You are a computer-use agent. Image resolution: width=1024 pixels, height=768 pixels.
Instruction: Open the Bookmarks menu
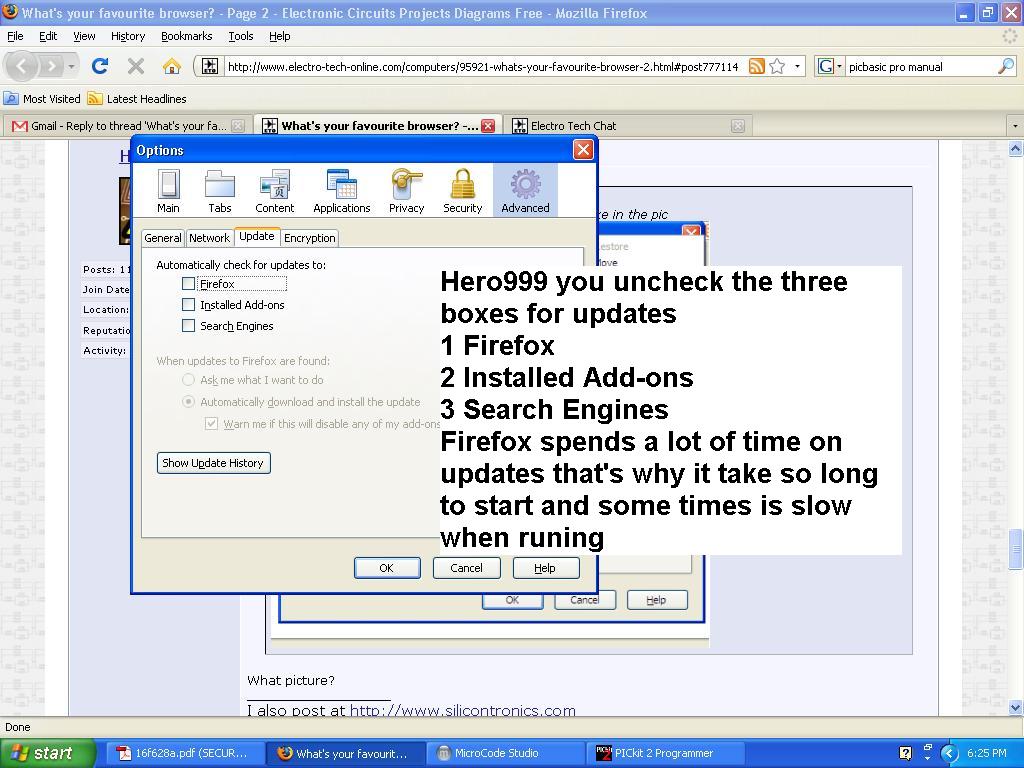click(x=186, y=36)
